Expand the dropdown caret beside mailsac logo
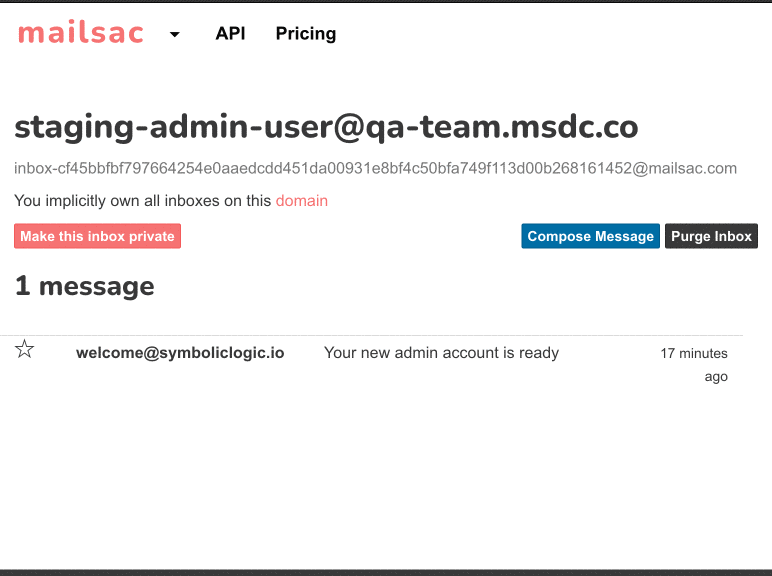Viewport: 772px width, 576px height. tap(174, 34)
